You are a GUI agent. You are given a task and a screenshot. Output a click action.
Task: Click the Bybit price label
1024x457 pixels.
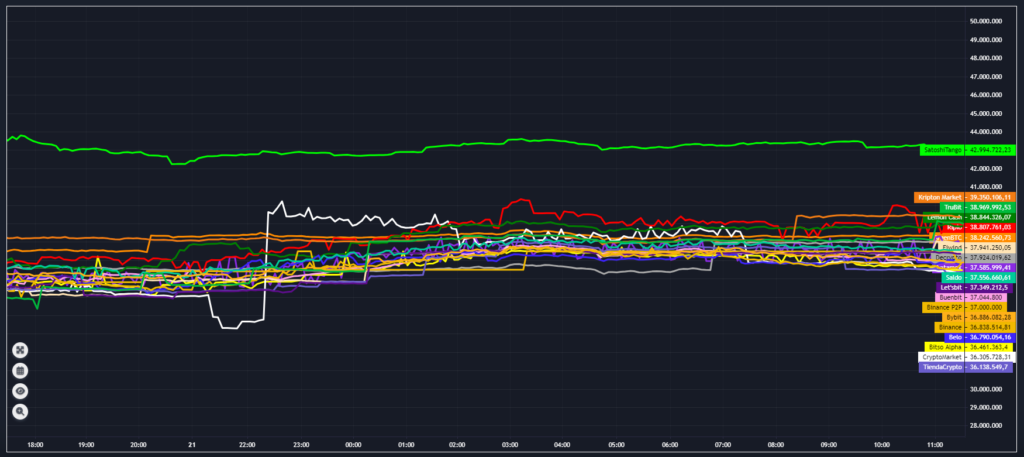[953, 317]
